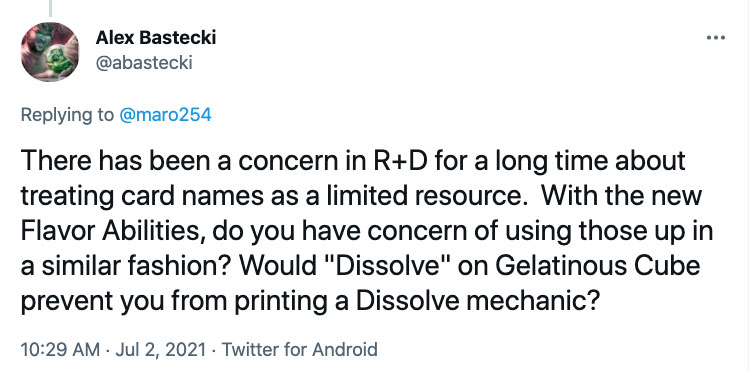The width and height of the screenshot is (749, 373).
Task: Click the Jul 2, 2021 date
Action: (159, 350)
